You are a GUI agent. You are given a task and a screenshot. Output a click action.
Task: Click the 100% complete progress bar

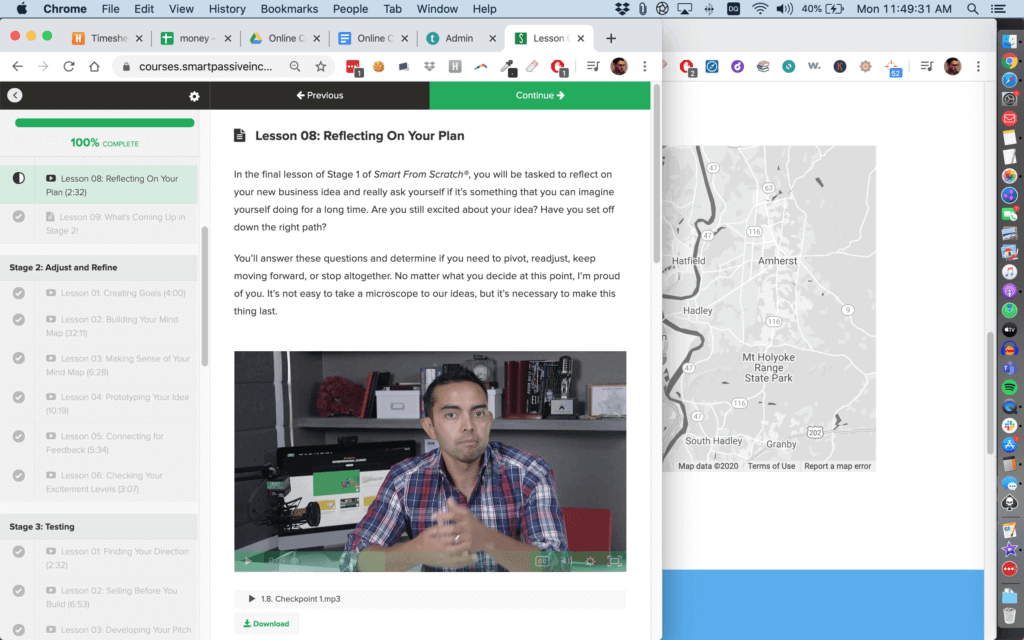104,123
